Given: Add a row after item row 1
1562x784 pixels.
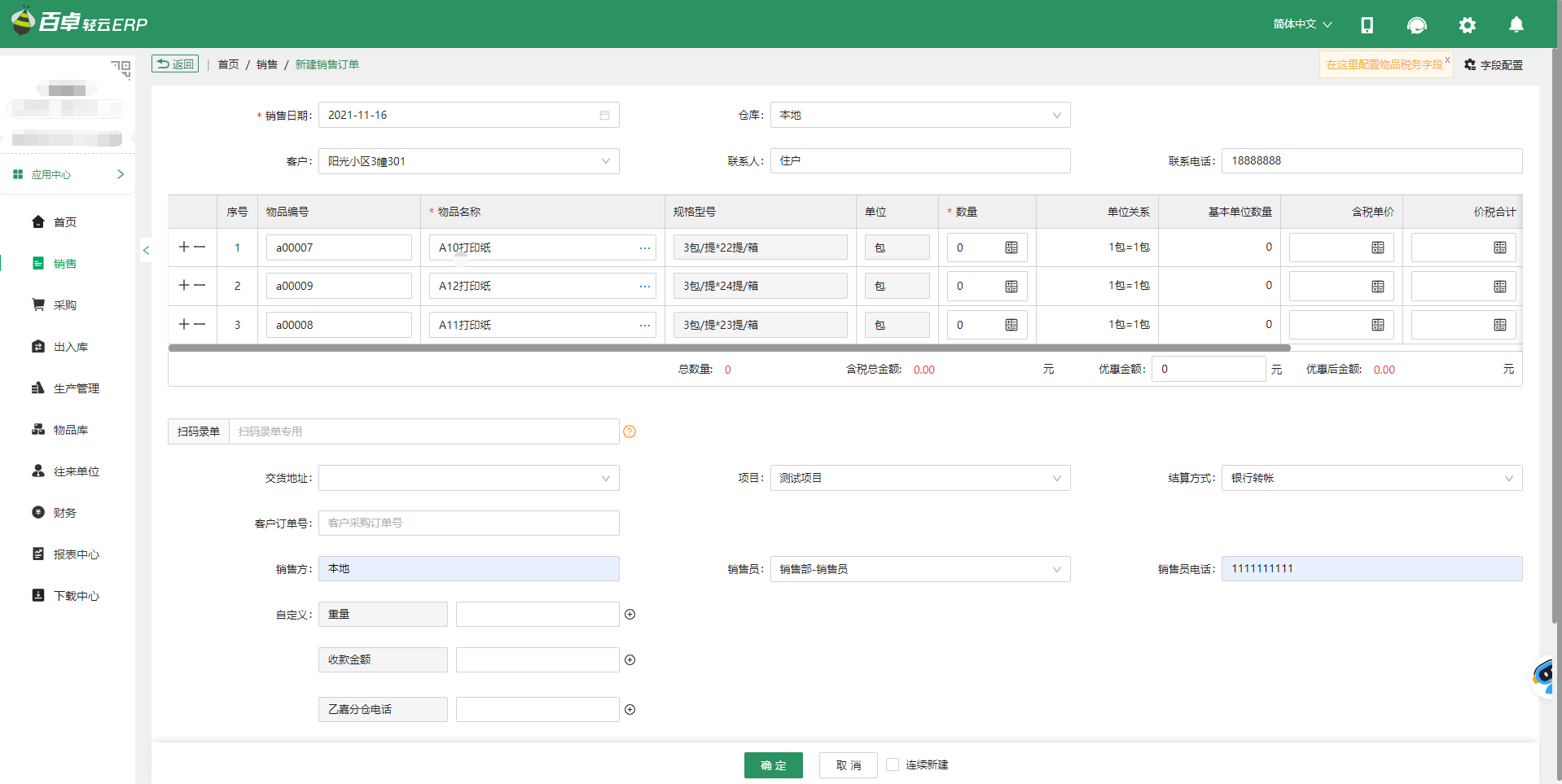Looking at the screenshot, I should point(184,247).
